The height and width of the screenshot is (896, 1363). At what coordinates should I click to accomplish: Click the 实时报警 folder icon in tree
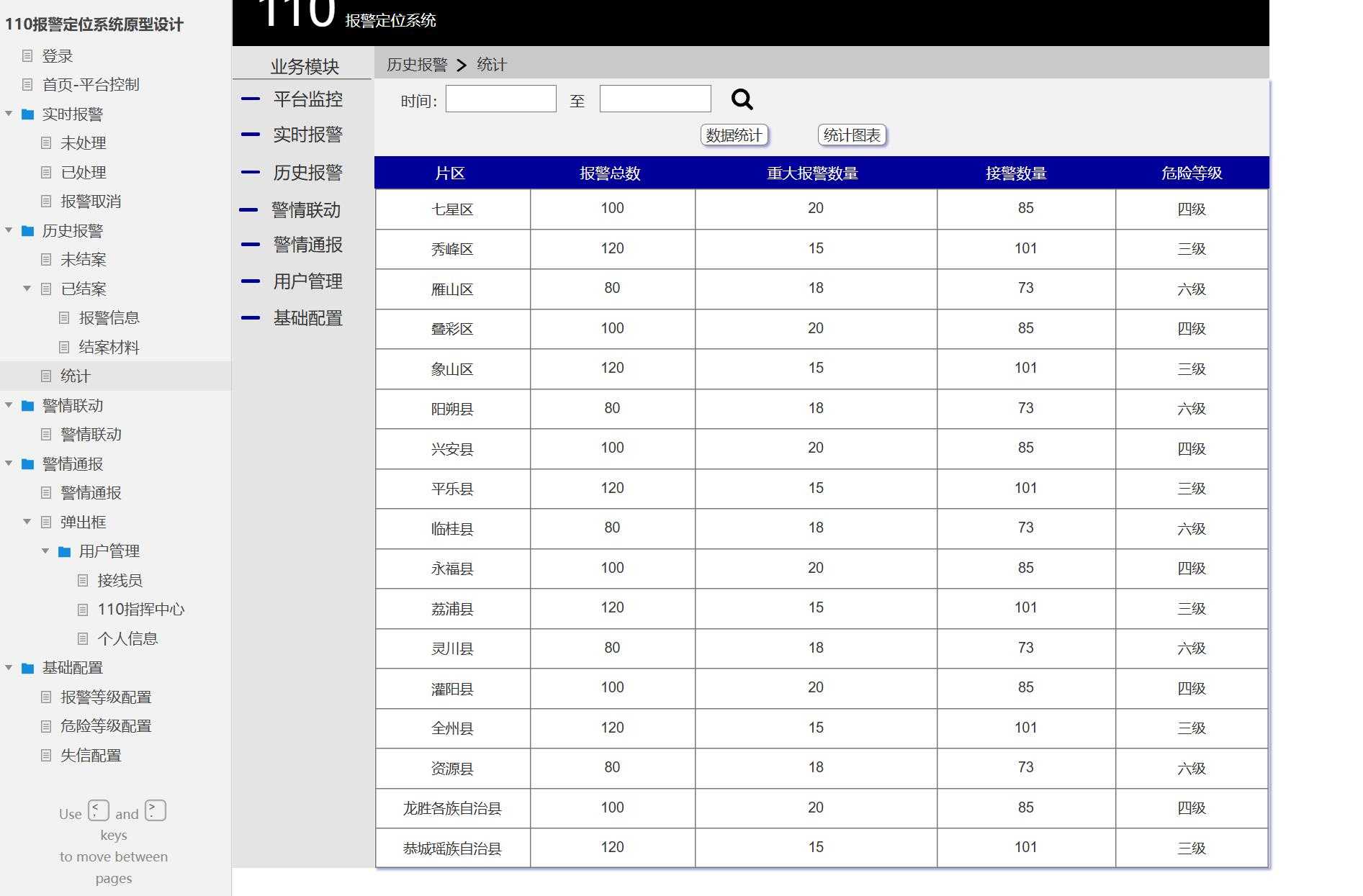(x=28, y=114)
